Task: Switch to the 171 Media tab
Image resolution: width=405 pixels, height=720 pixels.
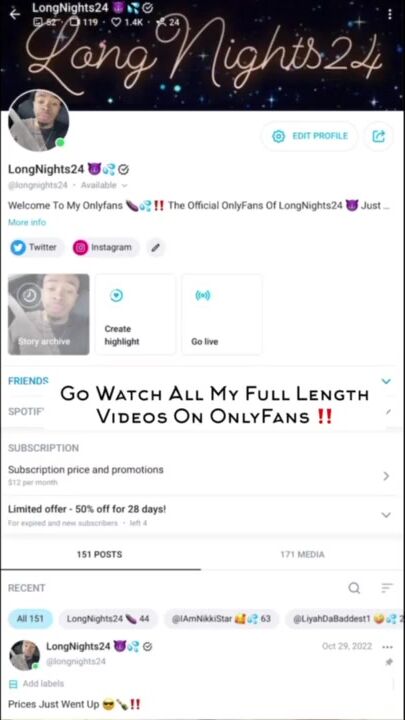Action: coord(302,555)
